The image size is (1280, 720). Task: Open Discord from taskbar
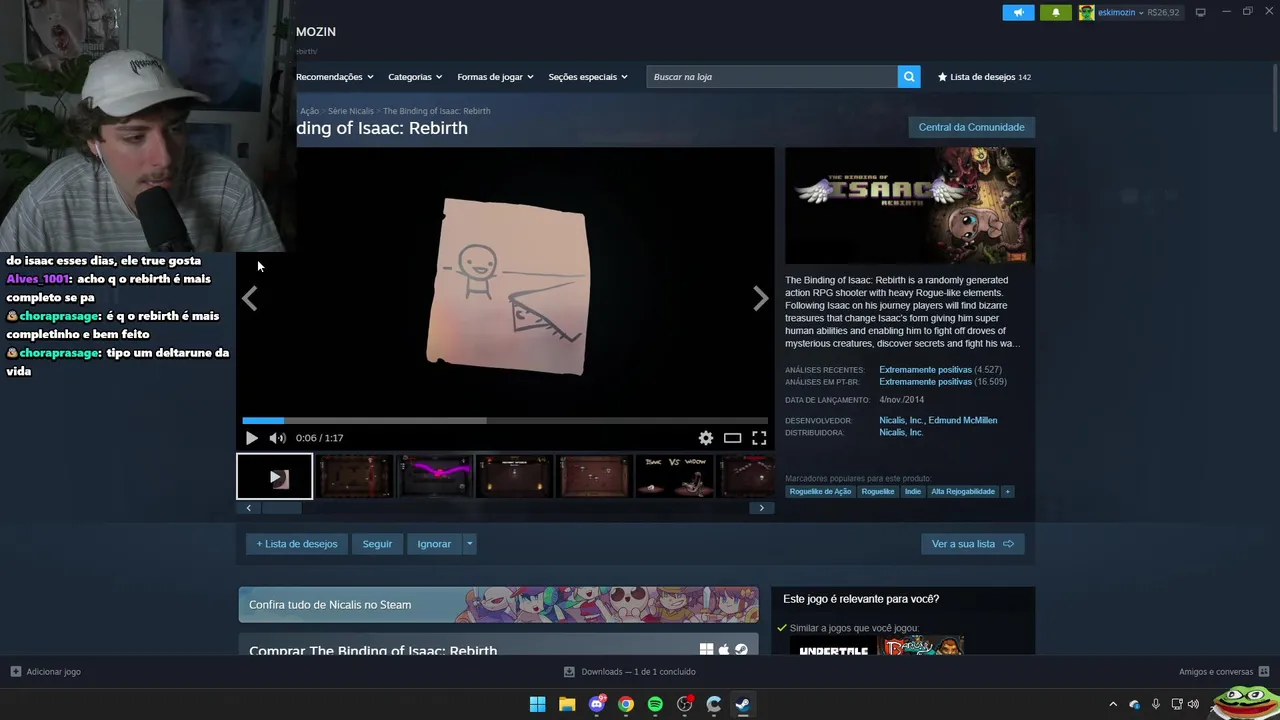point(597,704)
